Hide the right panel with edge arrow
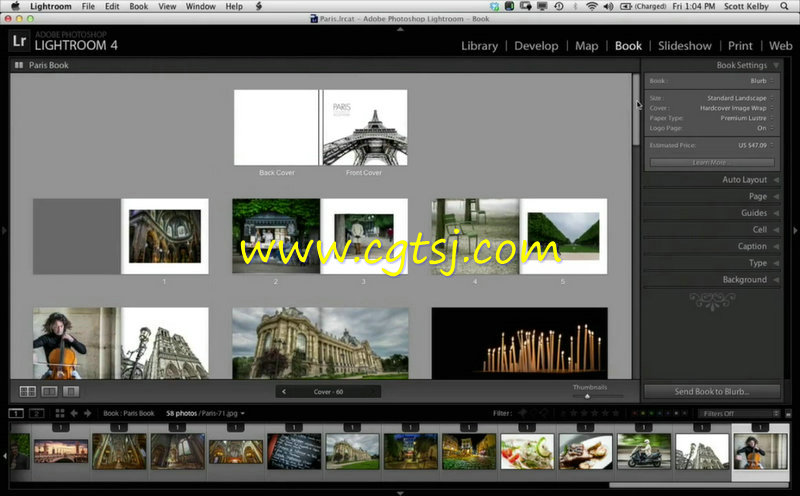Viewport: 800px width, 496px height. point(795,231)
